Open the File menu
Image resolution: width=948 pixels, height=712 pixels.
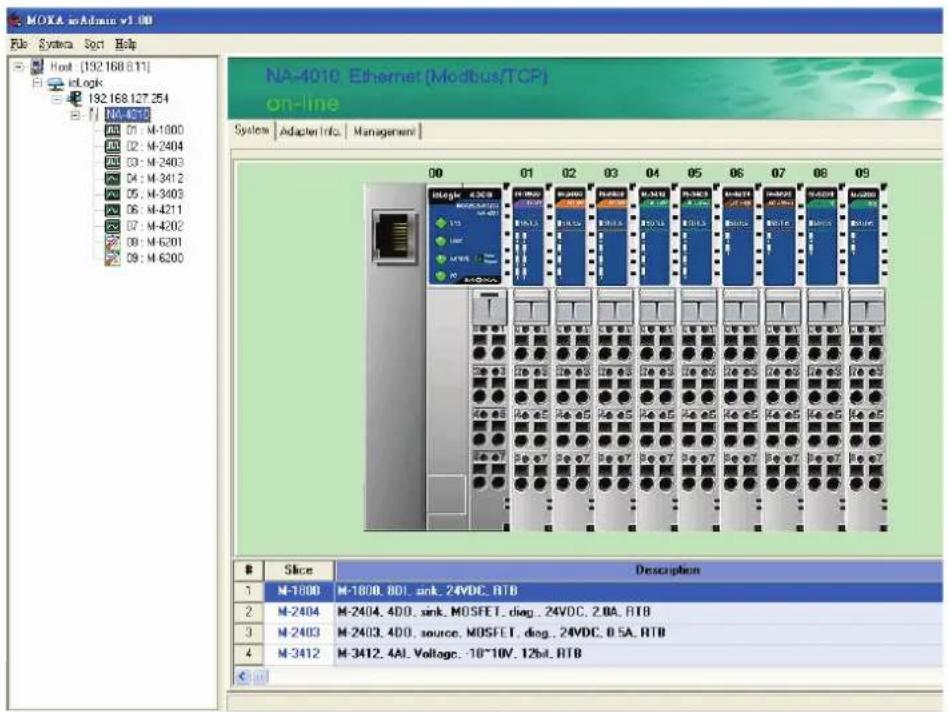pos(19,44)
